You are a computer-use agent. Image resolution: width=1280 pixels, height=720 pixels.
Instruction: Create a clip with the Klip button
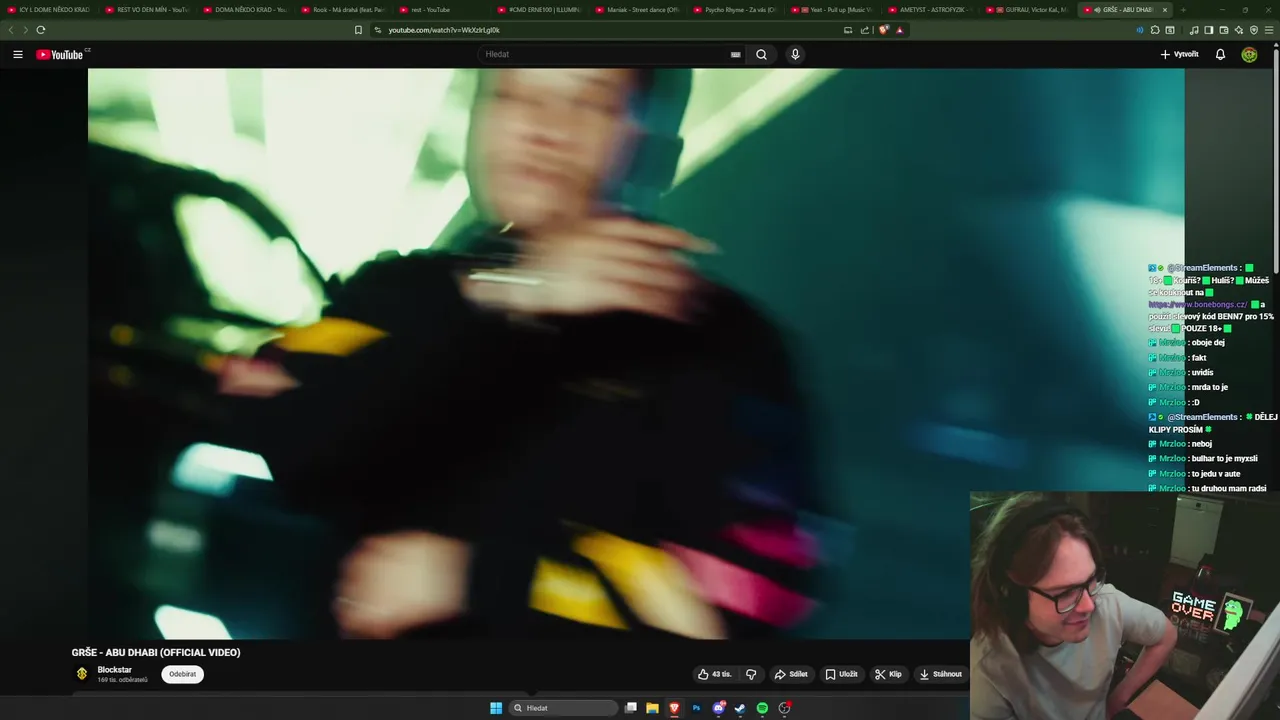click(x=888, y=674)
